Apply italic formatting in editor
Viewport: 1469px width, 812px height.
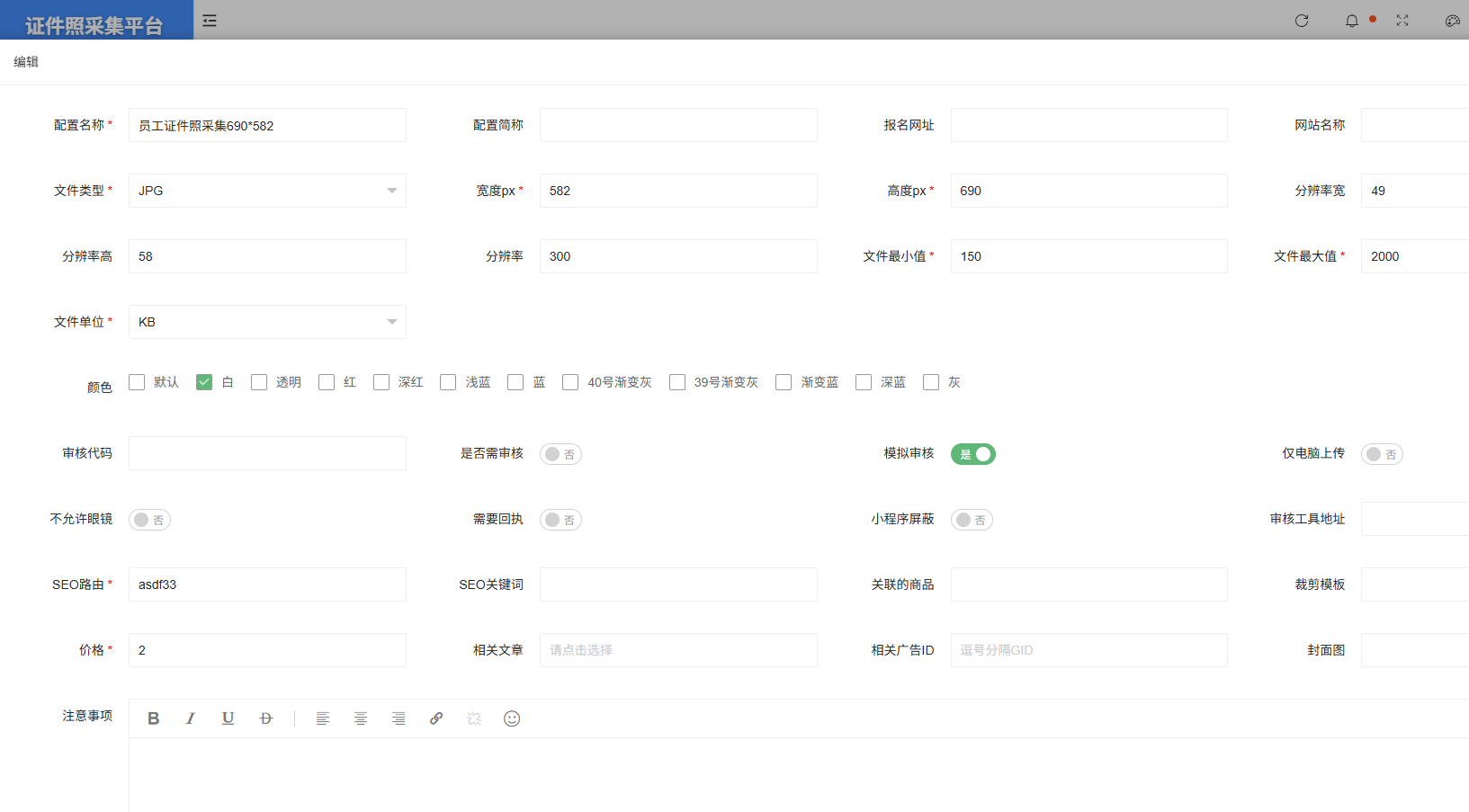pos(191,718)
